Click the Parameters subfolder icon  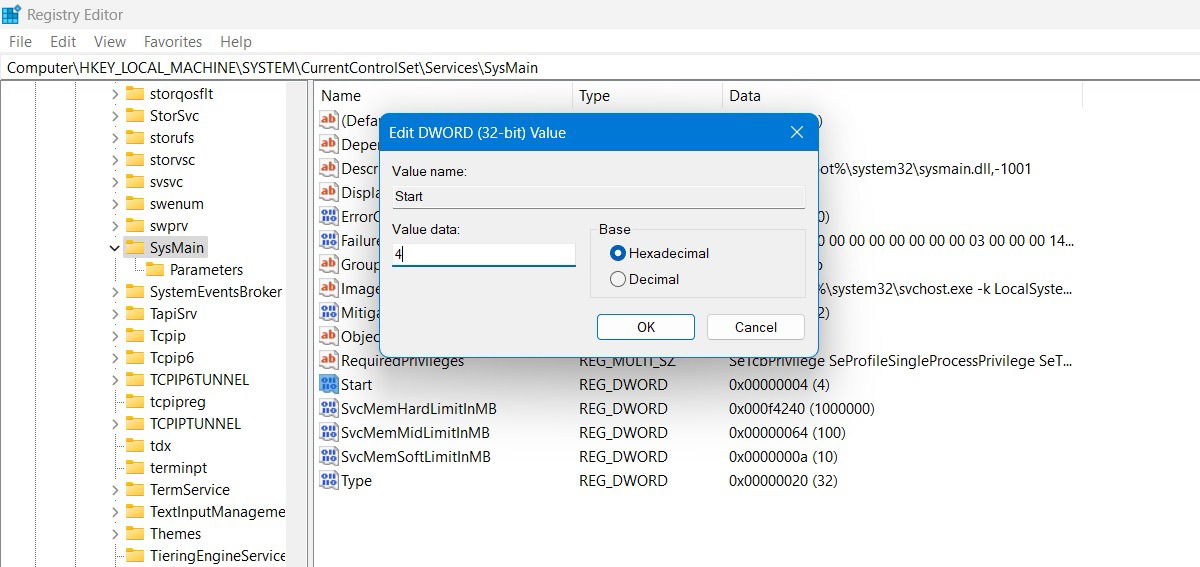pos(154,270)
